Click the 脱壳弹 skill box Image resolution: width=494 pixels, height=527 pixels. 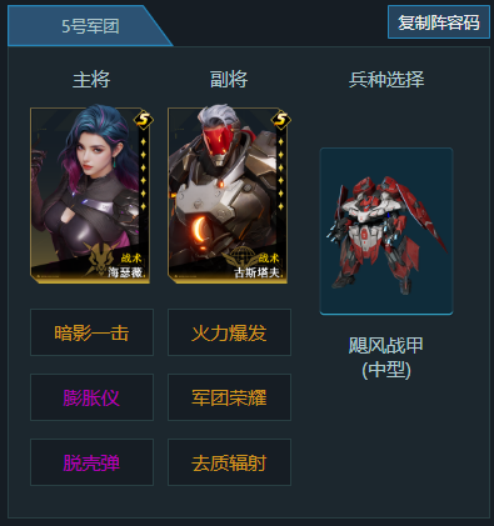92,462
